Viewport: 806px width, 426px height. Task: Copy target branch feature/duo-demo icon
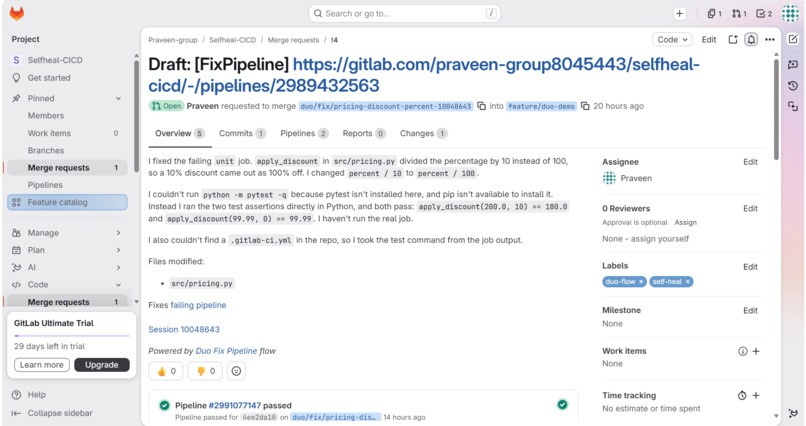(585, 106)
